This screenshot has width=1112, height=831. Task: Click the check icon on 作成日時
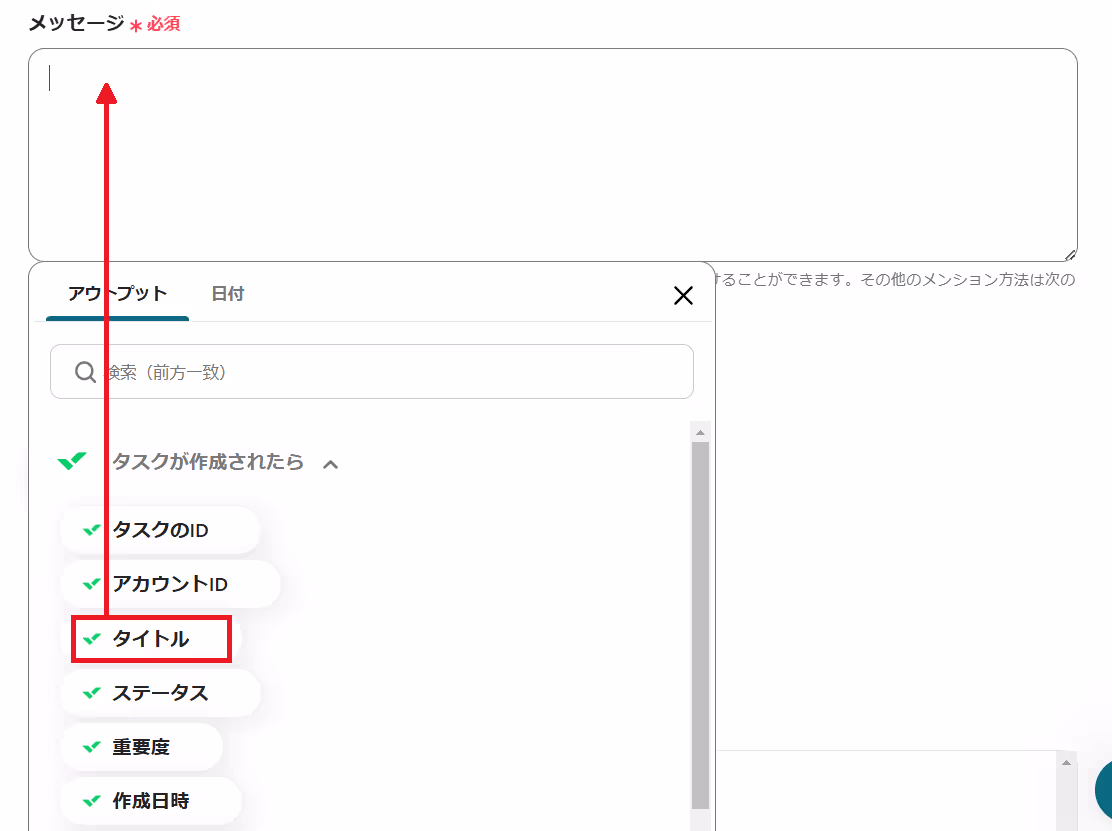(x=91, y=801)
